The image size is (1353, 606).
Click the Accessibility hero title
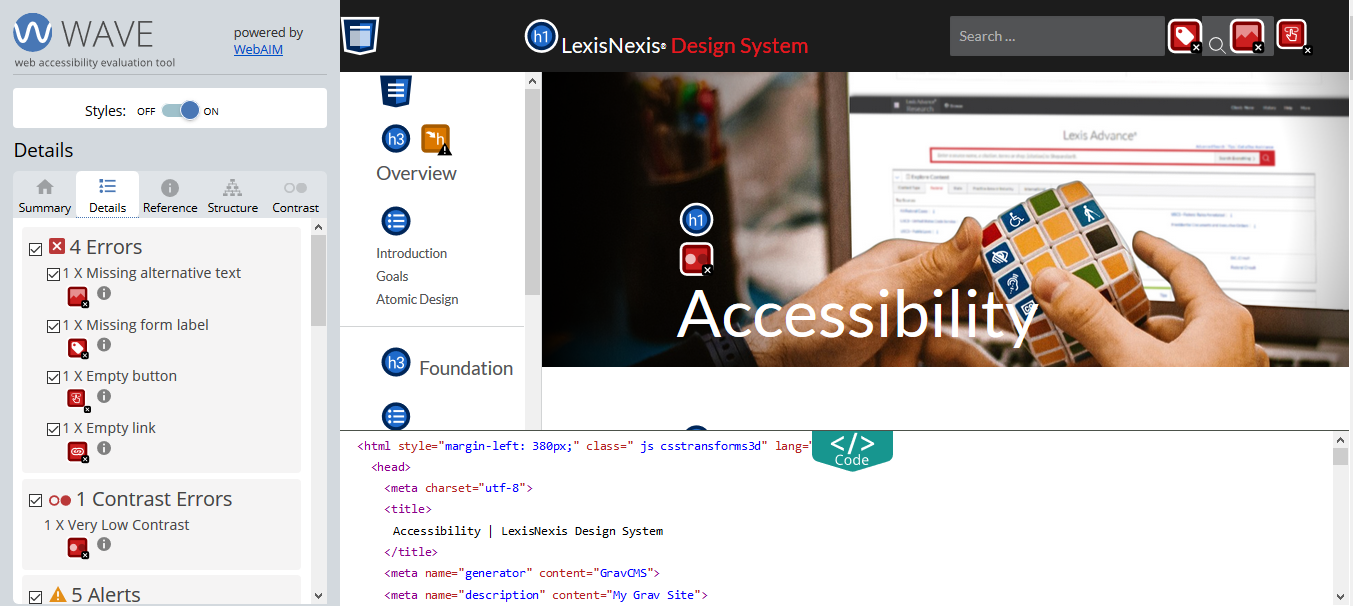pyautogui.click(x=857, y=313)
